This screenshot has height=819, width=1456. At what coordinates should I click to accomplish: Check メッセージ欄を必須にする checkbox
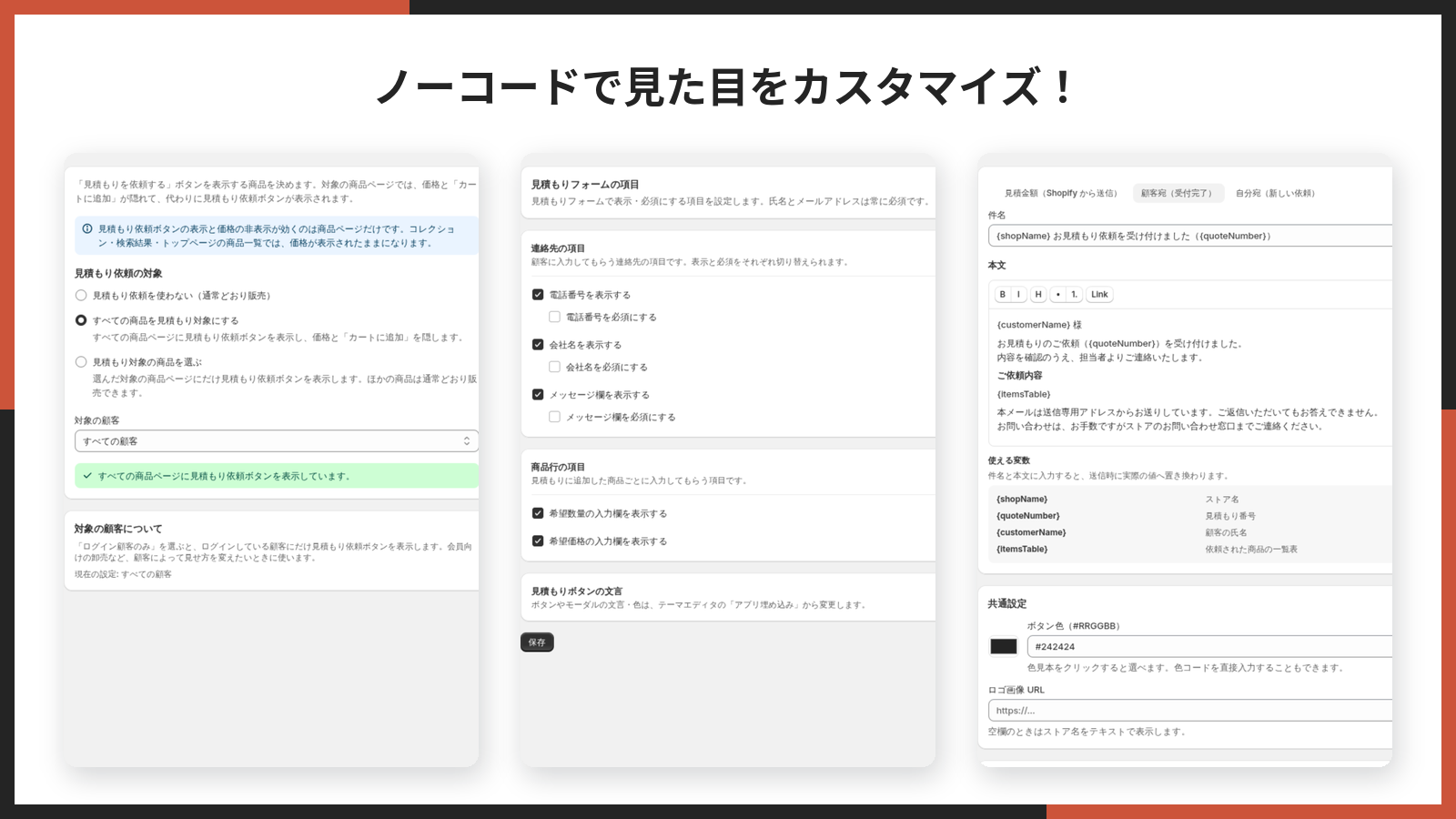point(554,417)
